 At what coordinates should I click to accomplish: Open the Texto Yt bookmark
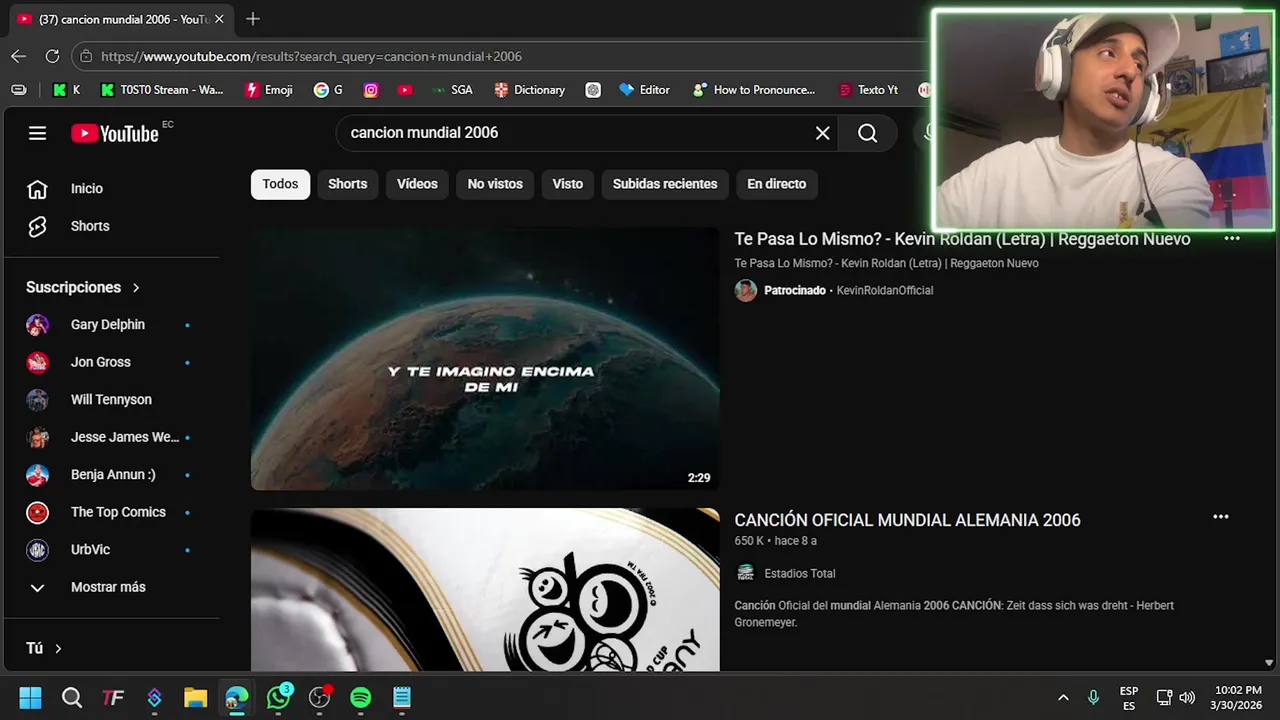(867, 90)
